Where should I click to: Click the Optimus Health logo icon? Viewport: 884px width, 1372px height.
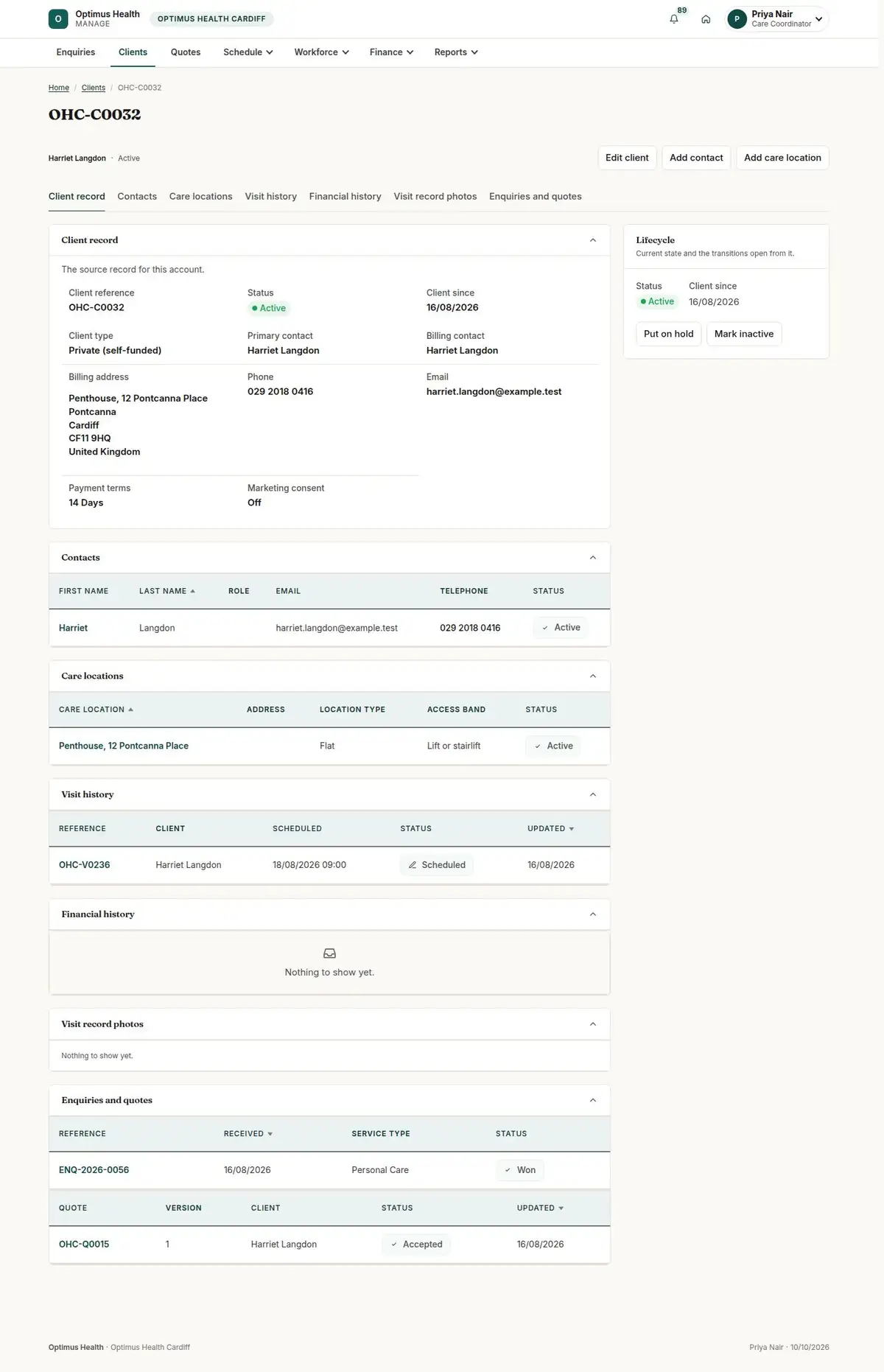tap(58, 19)
